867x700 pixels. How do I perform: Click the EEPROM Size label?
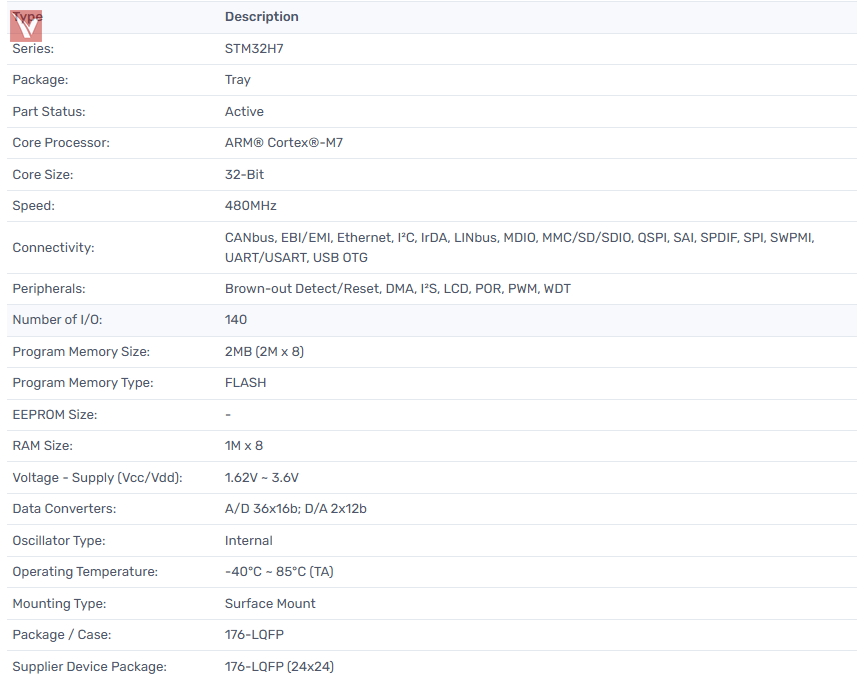[x=54, y=415]
